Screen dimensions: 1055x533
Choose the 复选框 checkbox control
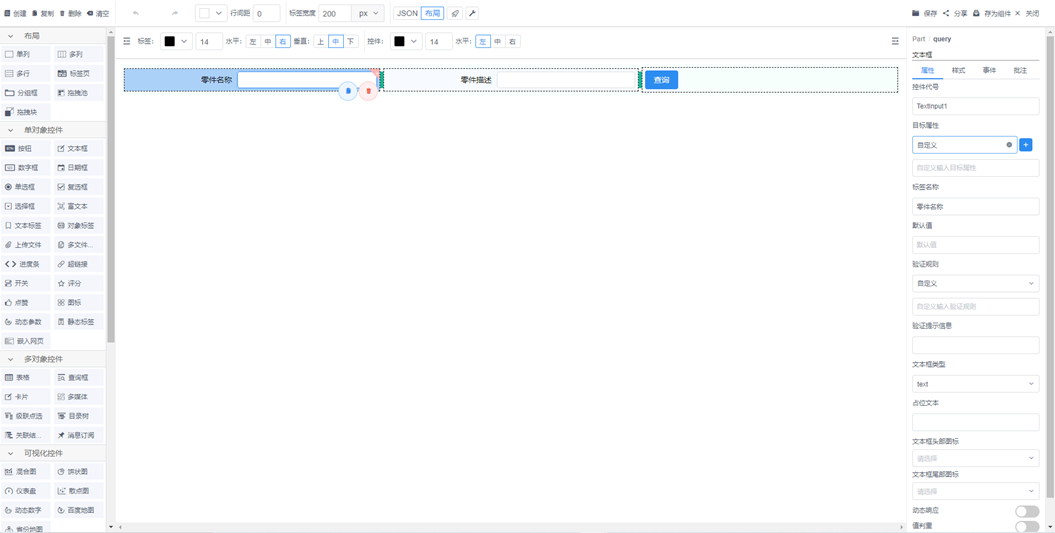coord(79,186)
